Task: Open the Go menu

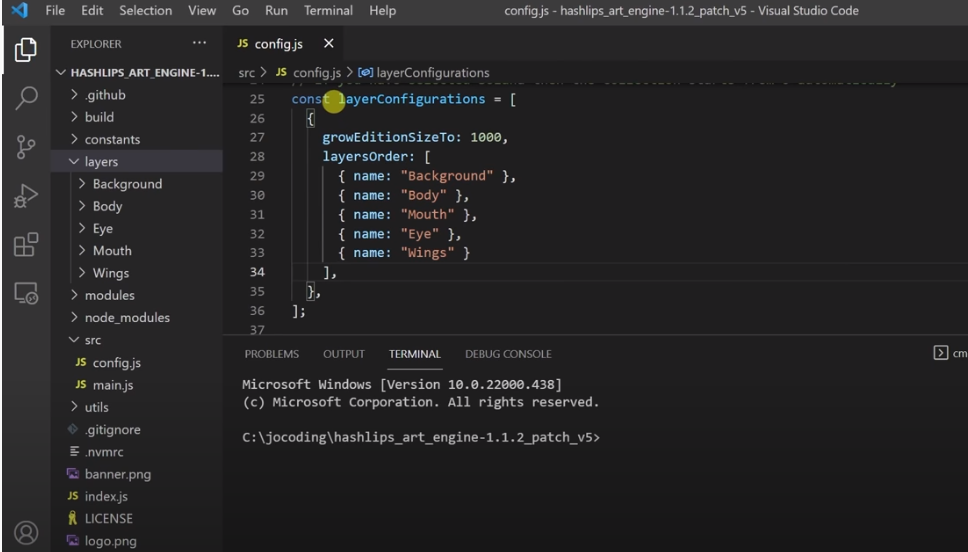Action: (x=240, y=10)
